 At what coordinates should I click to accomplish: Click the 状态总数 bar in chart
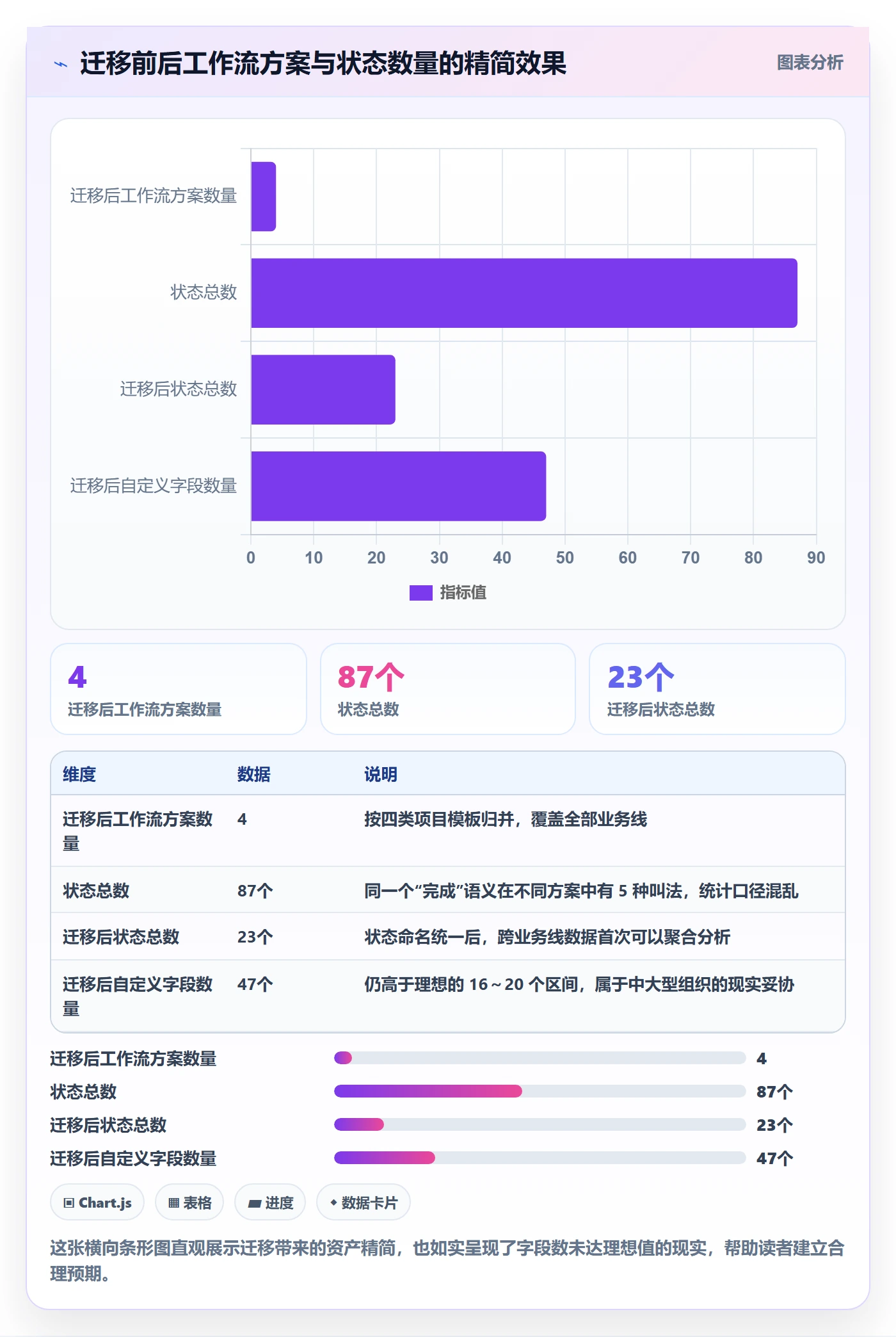tap(524, 293)
